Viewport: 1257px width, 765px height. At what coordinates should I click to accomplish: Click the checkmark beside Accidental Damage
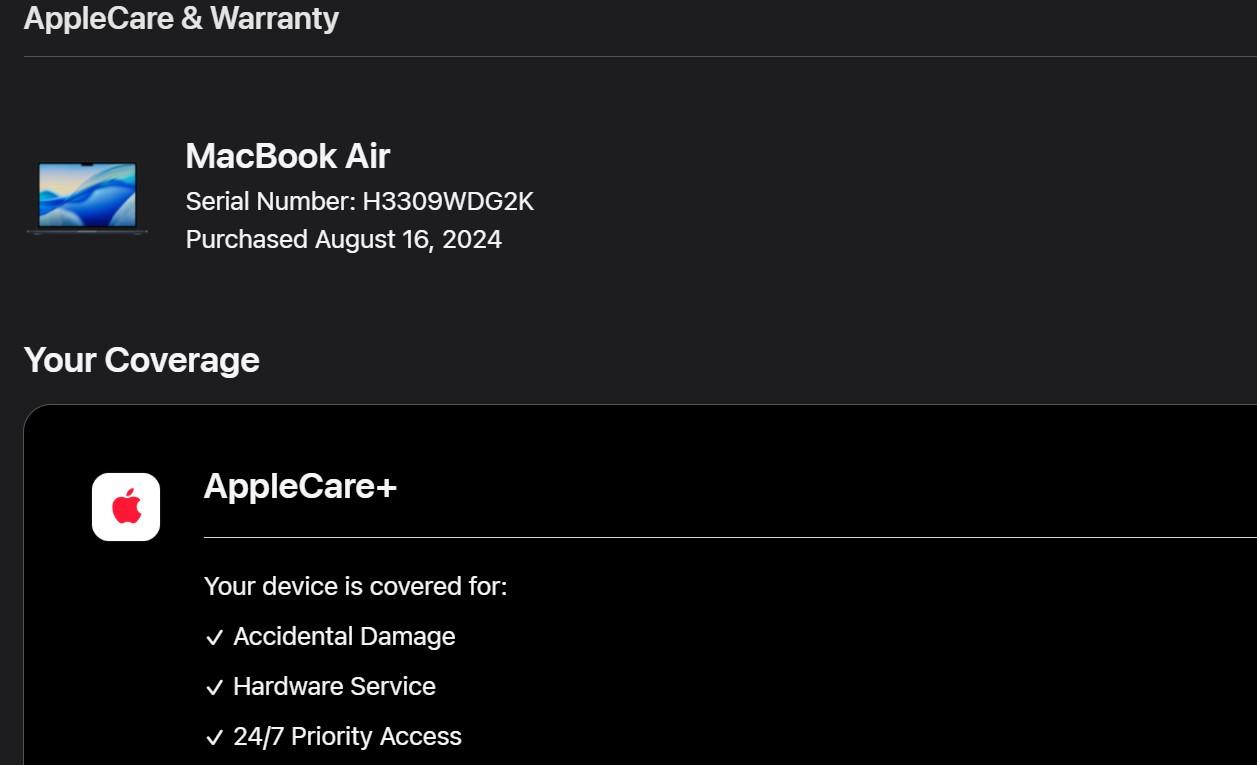(214, 638)
